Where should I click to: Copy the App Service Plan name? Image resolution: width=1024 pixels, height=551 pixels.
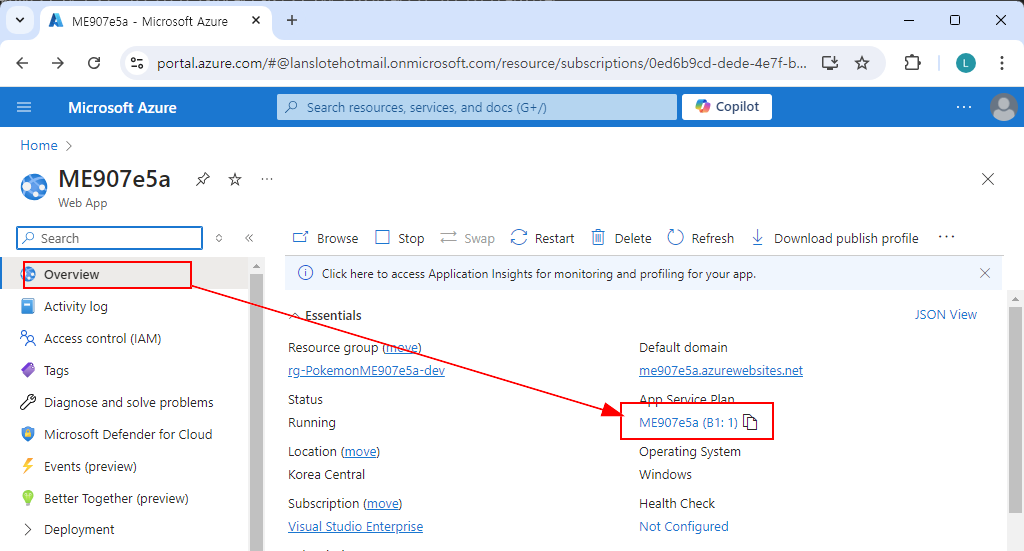tap(750, 422)
